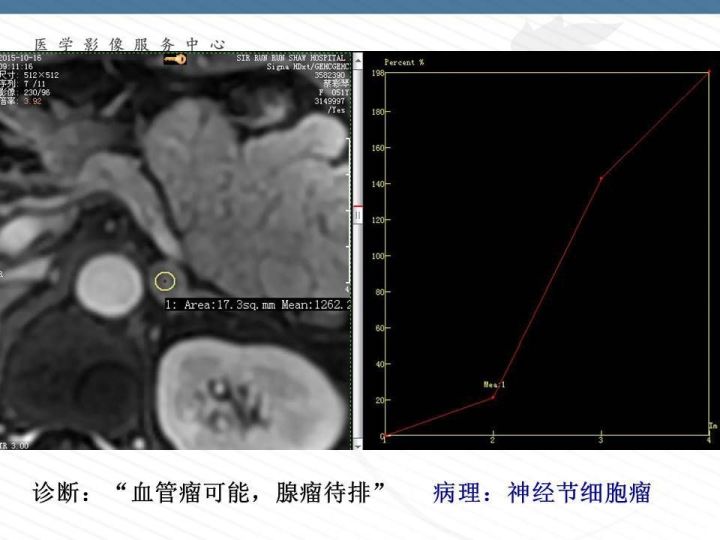Click the image size value 512×512
Image resolution: width=720 pixels, height=540 pixels.
pyautogui.click(x=41, y=75)
